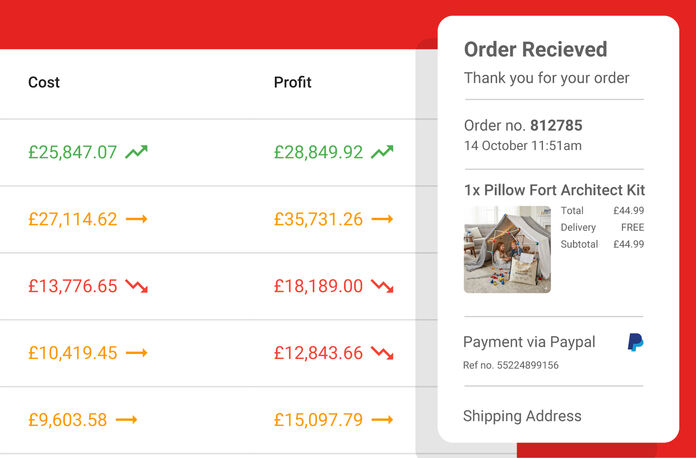The width and height of the screenshot is (696, 458).
Task: Click the red downward trend arrow beside £13,776.65
Action: (137, 286)
